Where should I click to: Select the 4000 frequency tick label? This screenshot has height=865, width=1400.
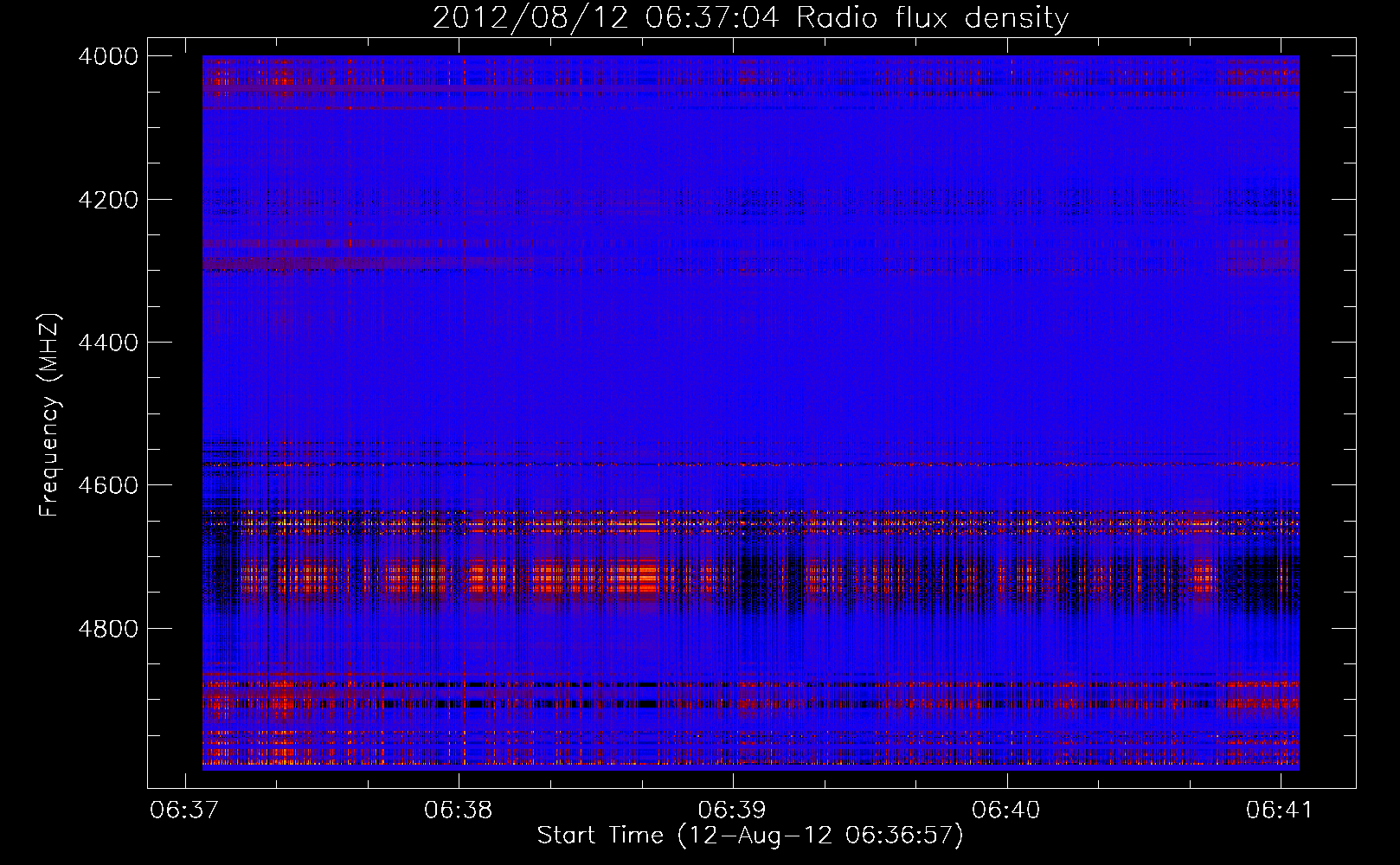tap(108, 56)
